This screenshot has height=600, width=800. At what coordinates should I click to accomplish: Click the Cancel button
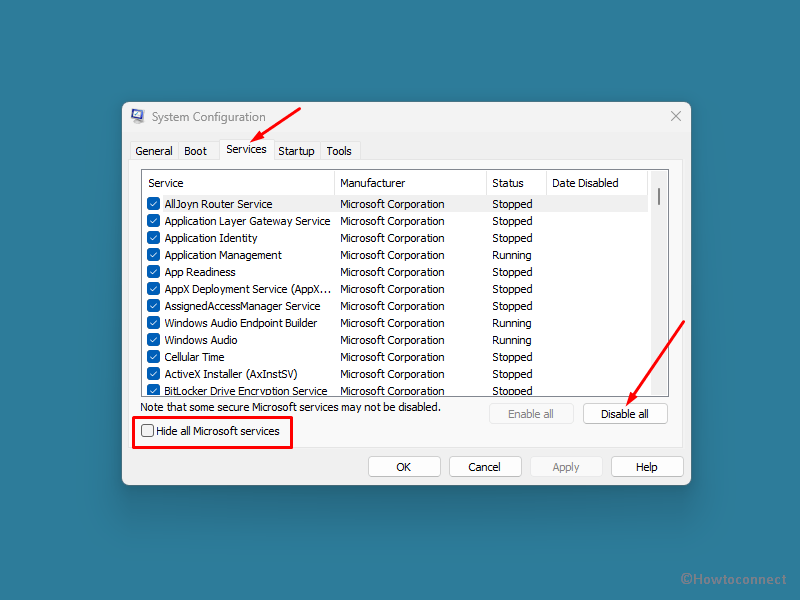tap(485, 467)
